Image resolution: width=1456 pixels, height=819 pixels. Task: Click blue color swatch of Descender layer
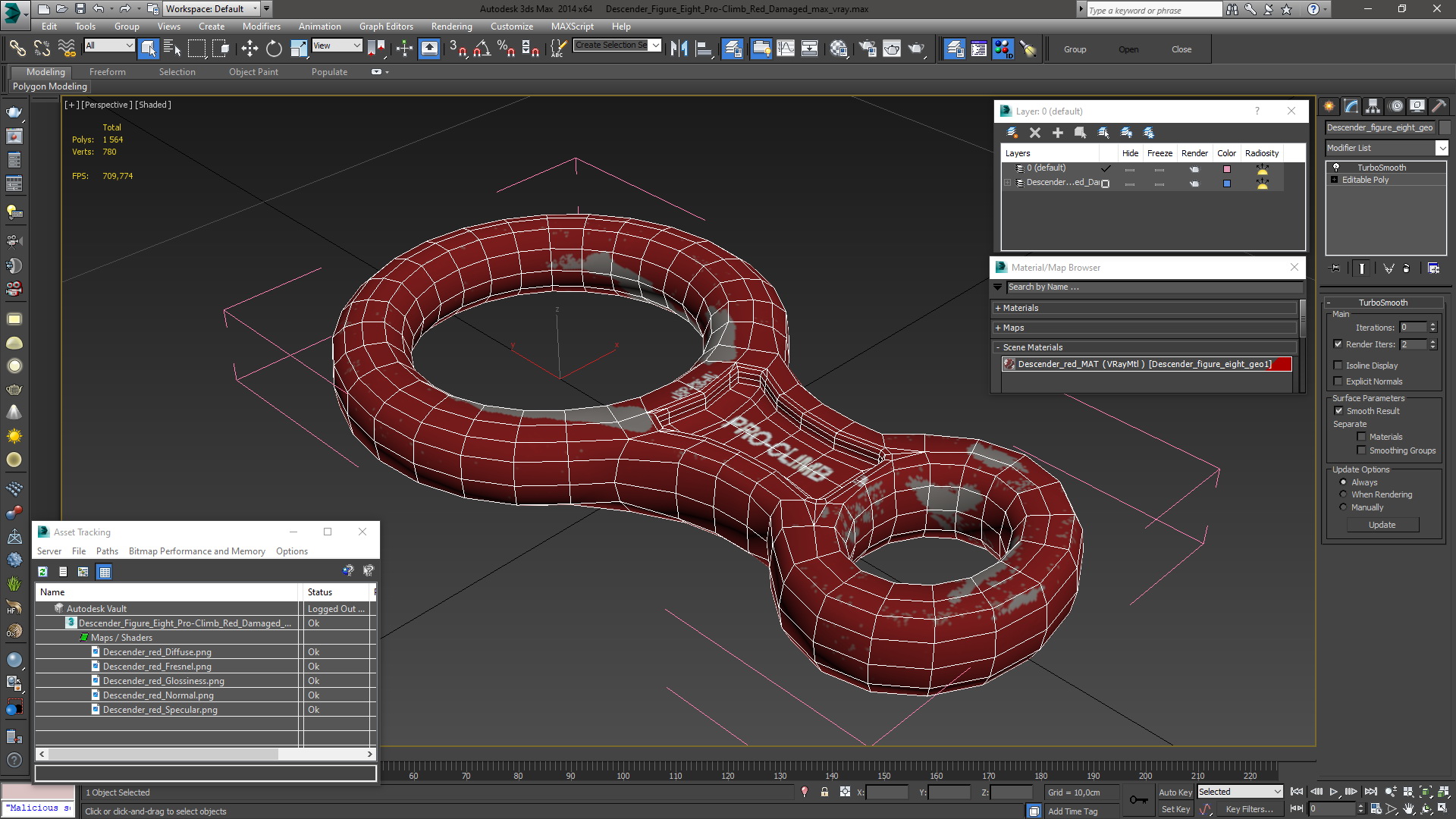1226,183
